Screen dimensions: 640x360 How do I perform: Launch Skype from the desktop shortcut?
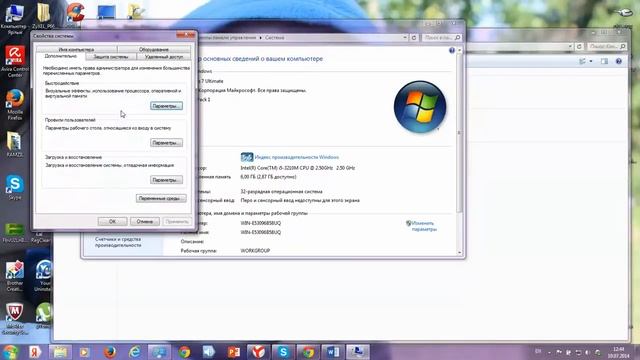[15, 187]
